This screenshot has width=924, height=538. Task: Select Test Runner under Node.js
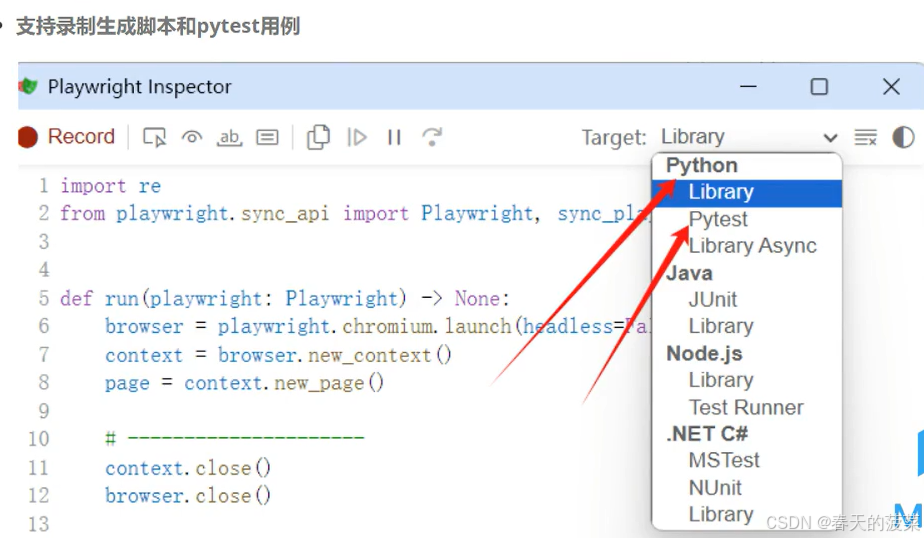pos(746,407)
